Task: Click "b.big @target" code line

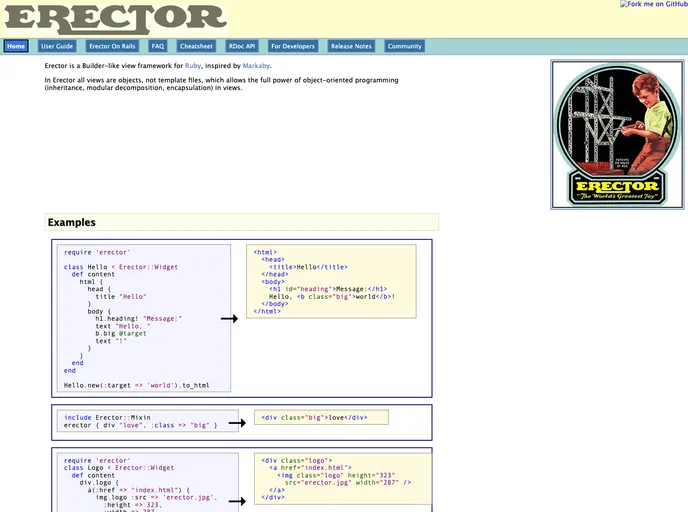Action: pyautogui.click(x=121, y=333)
